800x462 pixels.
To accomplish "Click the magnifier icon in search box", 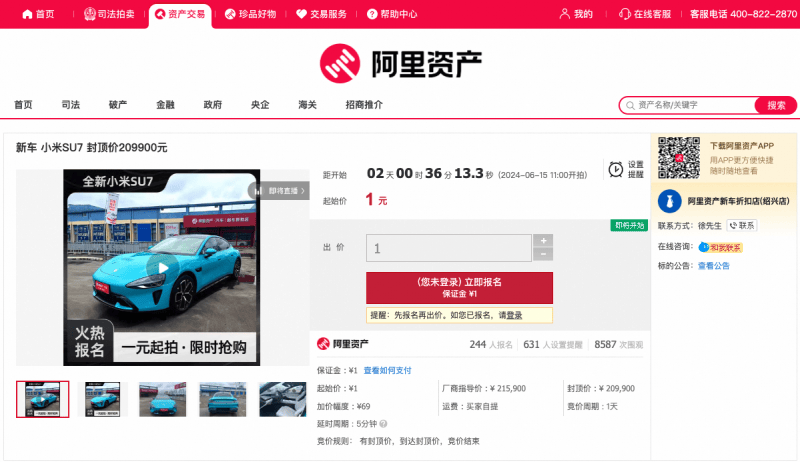I will [630, 106].
